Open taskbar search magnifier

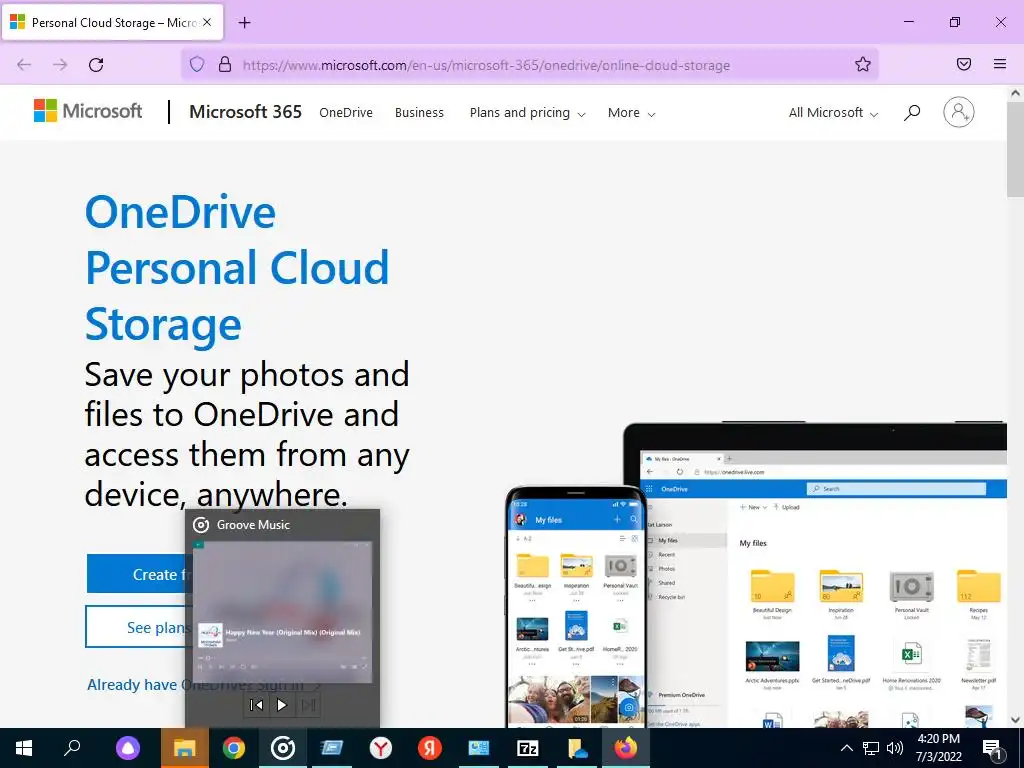click(72, 748)
